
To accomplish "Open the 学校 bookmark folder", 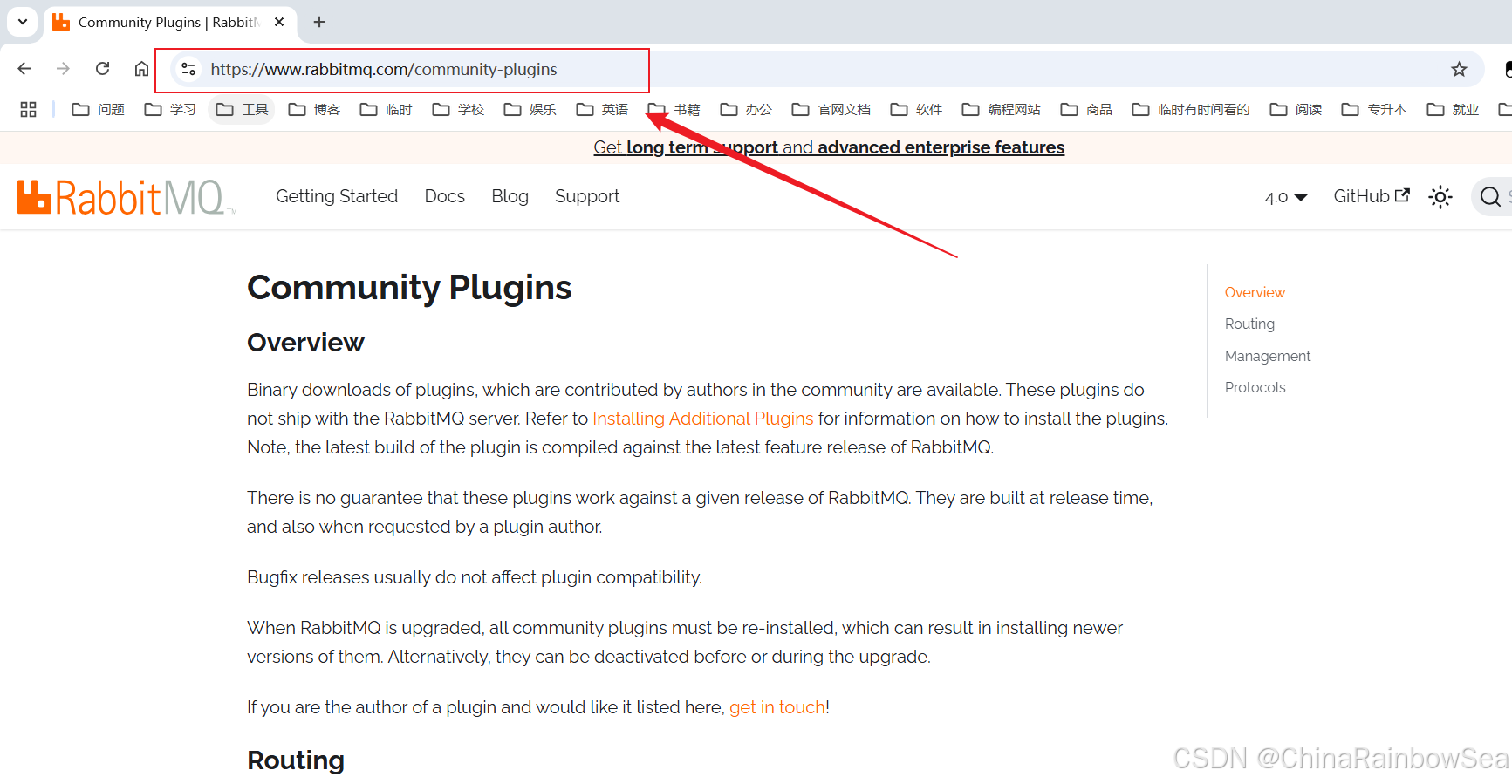I will click(458, 109).
